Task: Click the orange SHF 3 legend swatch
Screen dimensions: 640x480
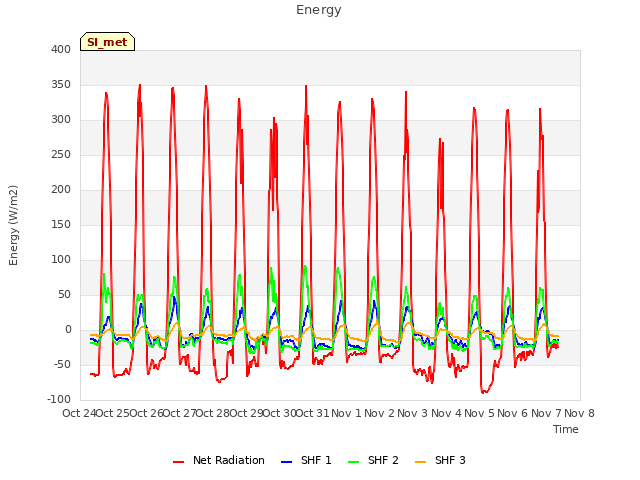Action: (420, 462)
